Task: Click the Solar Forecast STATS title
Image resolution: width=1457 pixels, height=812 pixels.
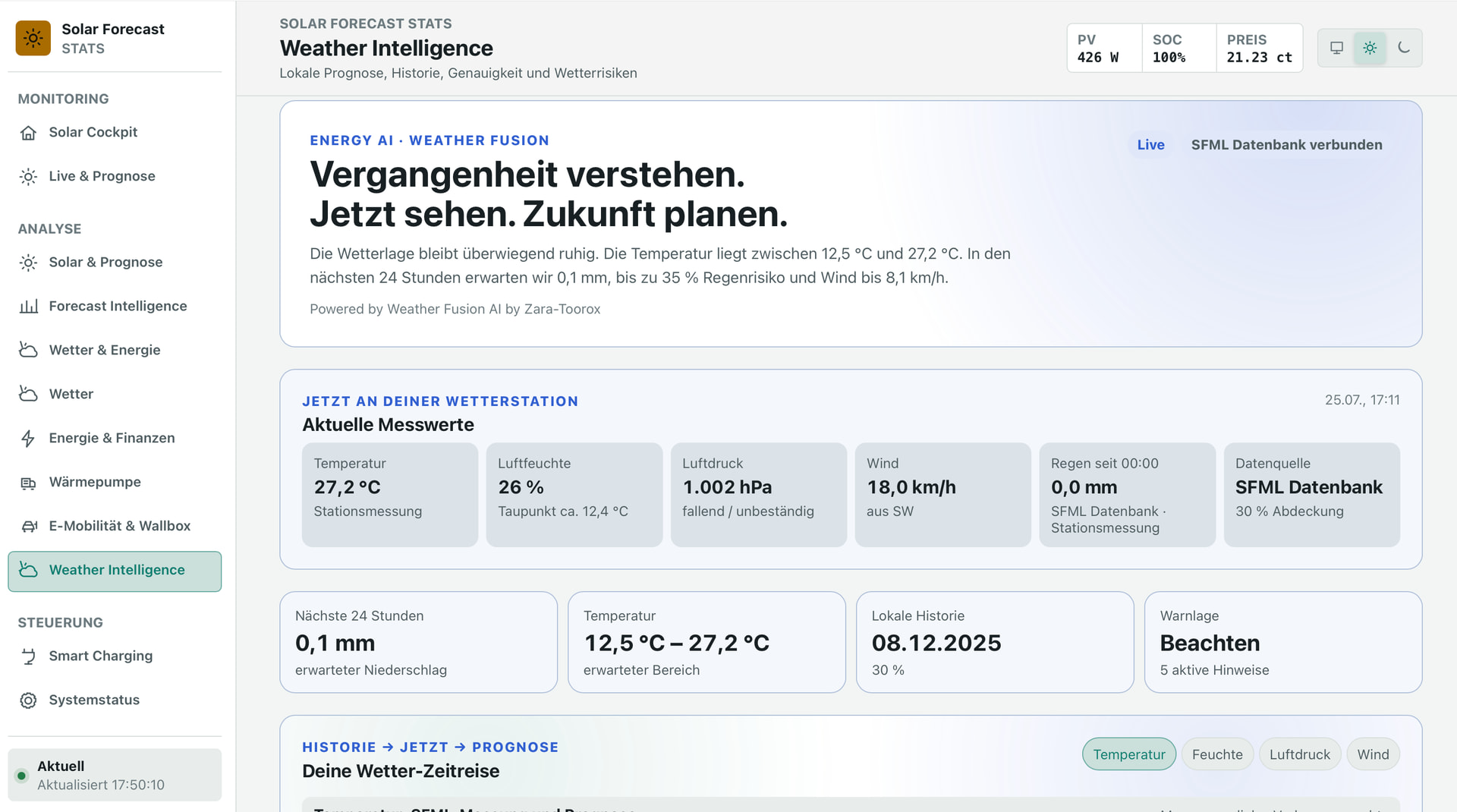Action: pyautogui.click(x=112, y=38)
